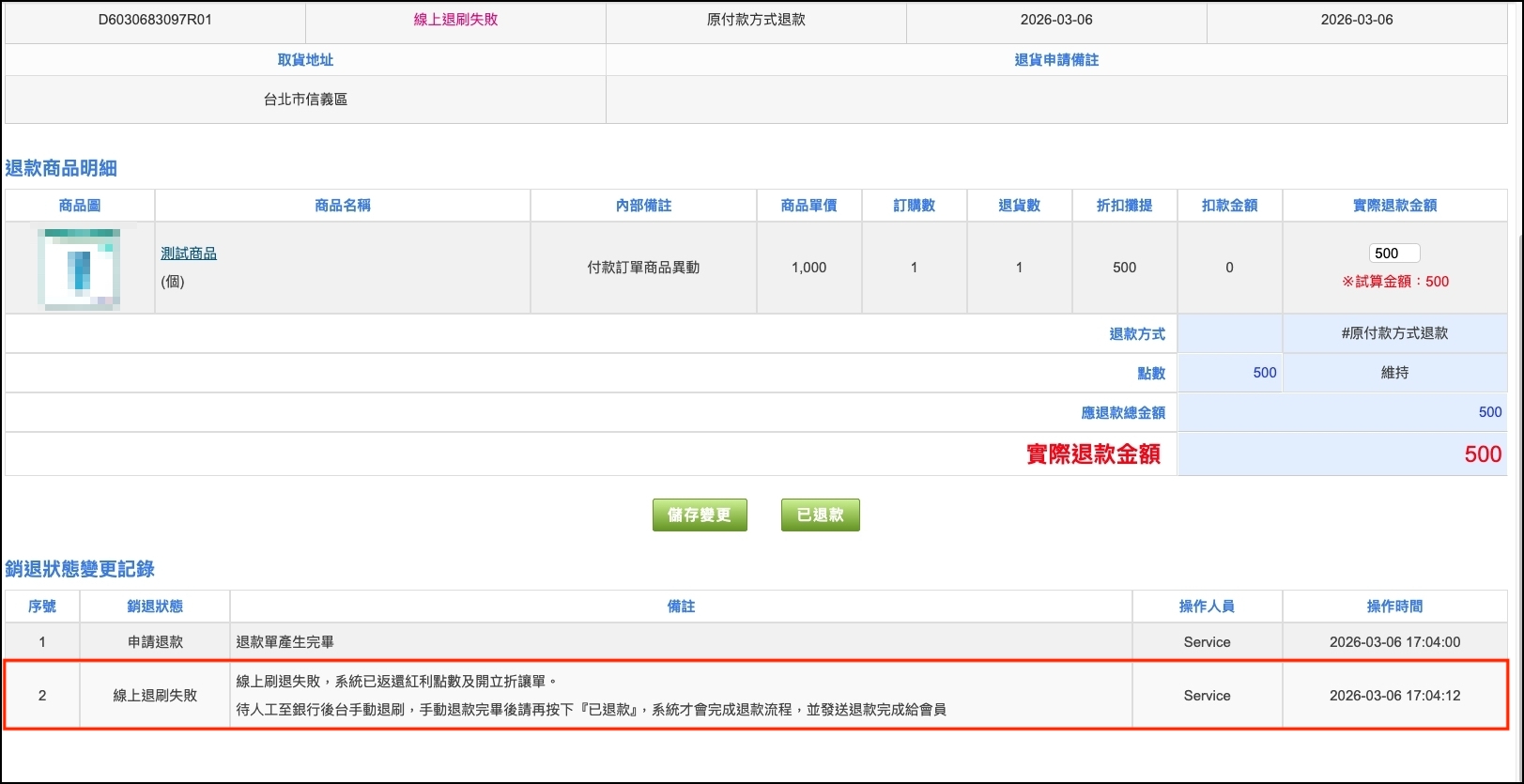Click the red ※試算金額:500 note

point(1394,282)
